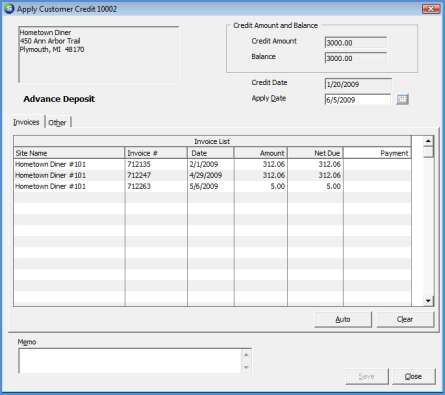This screenshot has height=395, width=445.
Task: Switch to the Invoices tab
Action: (26, 122)
